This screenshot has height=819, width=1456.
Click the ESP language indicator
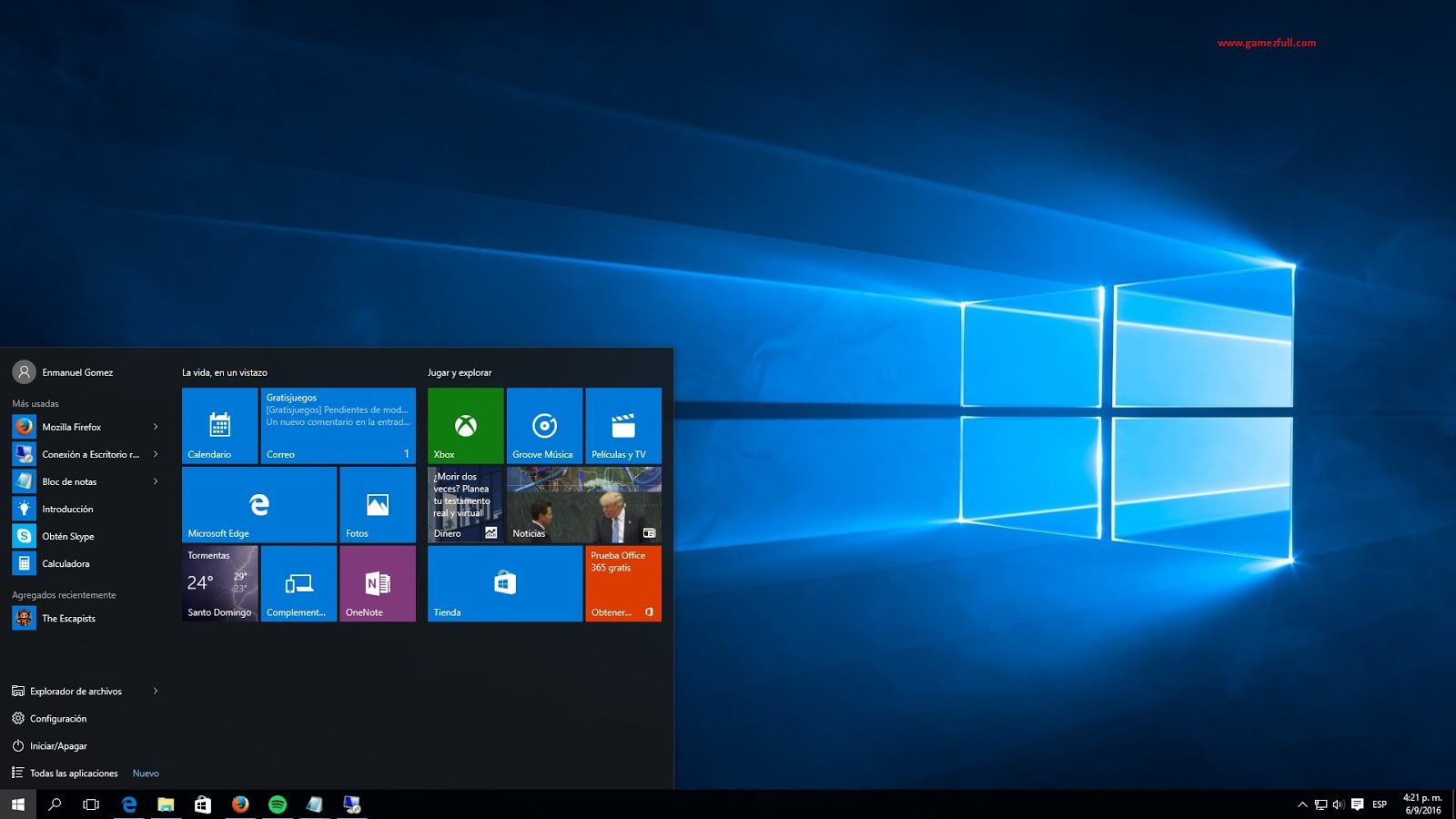click(1380, 804)
